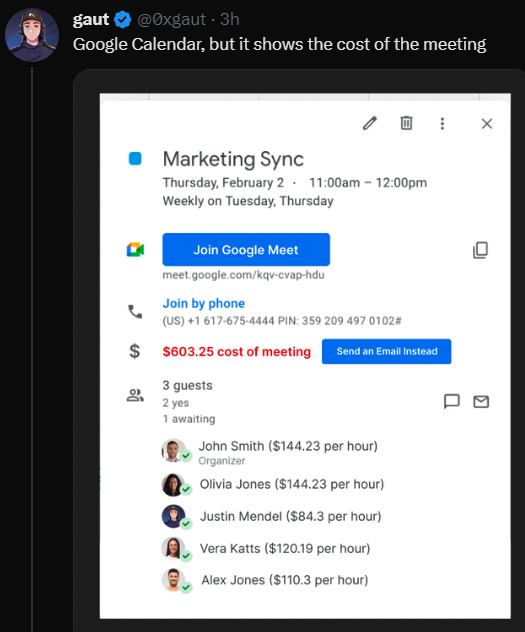
Task: Click the meet.google.com/kqv-cvap-hdu URL text
Action: (243, 275)
